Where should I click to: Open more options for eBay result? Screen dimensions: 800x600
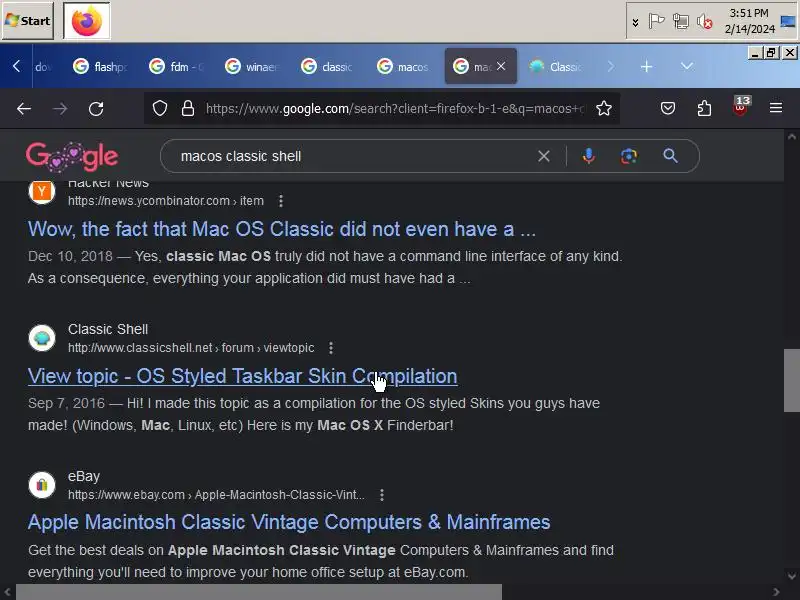(382, 495)
